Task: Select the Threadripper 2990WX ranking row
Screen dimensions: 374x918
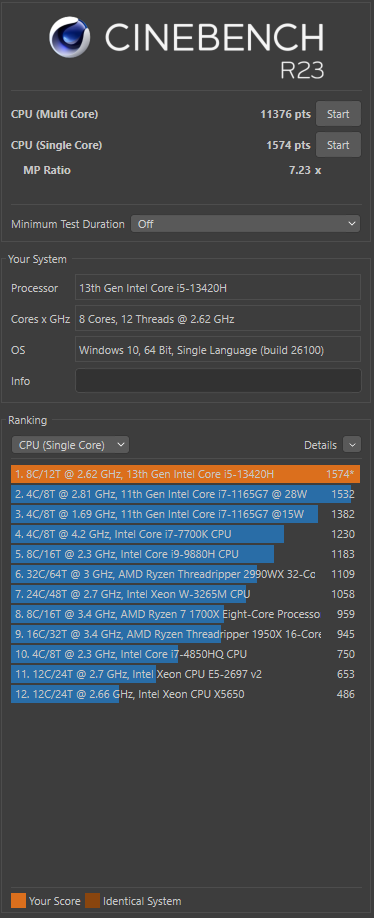Action: [186, 574]
